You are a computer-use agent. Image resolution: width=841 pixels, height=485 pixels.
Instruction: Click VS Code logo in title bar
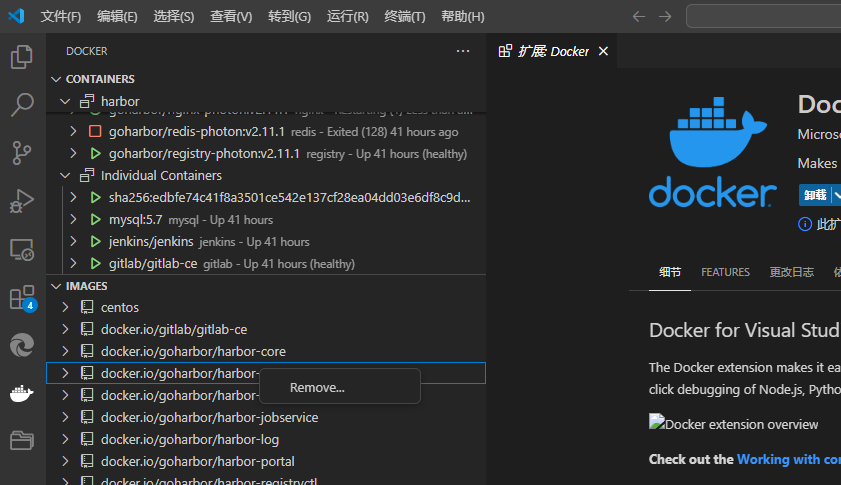[x=16, y=16]
